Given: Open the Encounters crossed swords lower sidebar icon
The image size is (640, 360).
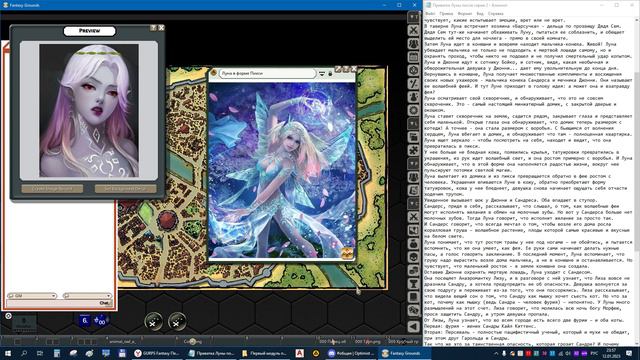Looking at the screenshot, I should click(x=413, y=217).
